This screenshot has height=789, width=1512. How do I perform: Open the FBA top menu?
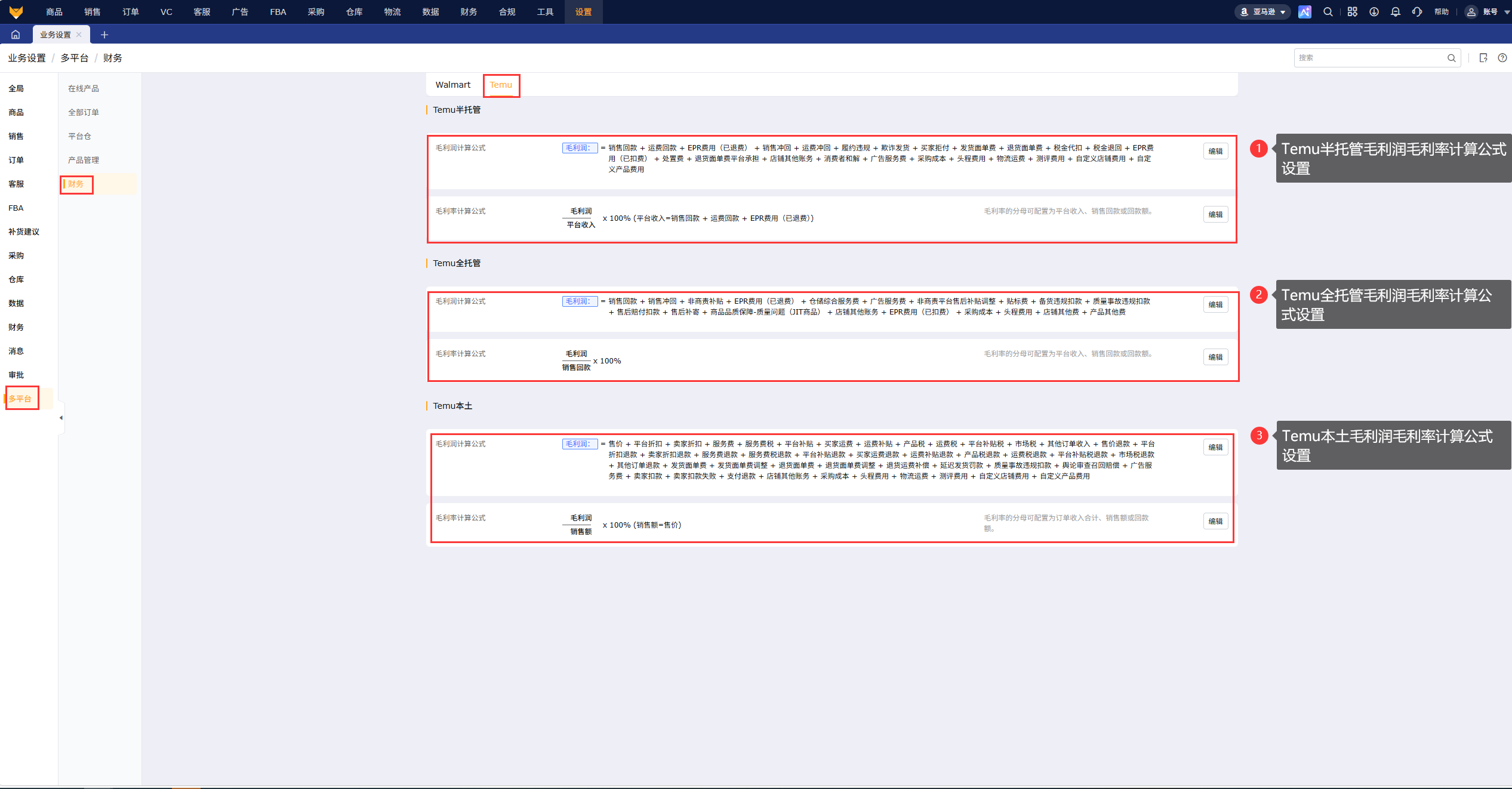(x=278, y=12)
